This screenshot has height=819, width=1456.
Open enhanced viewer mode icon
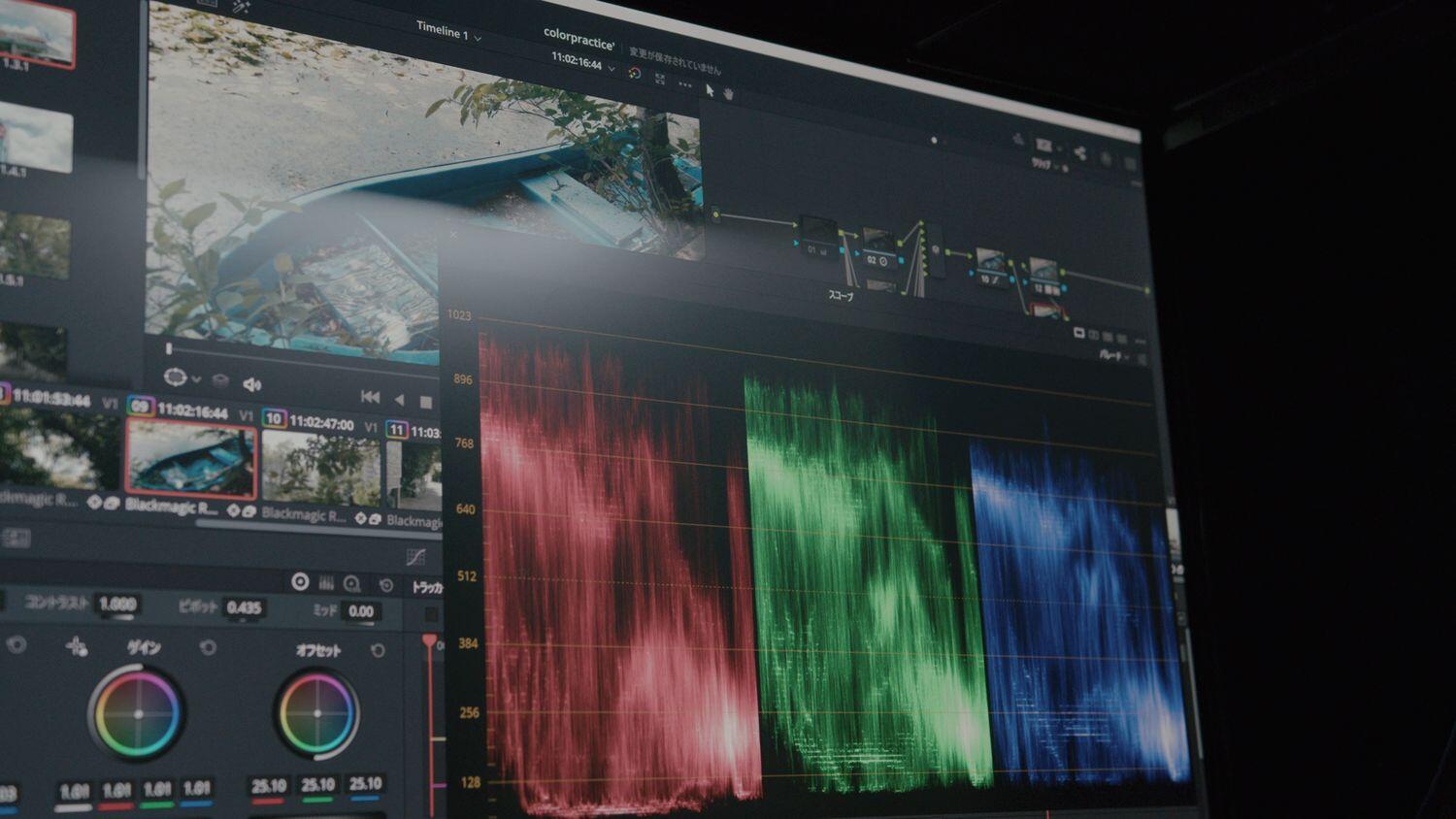(x=660, y=79)
